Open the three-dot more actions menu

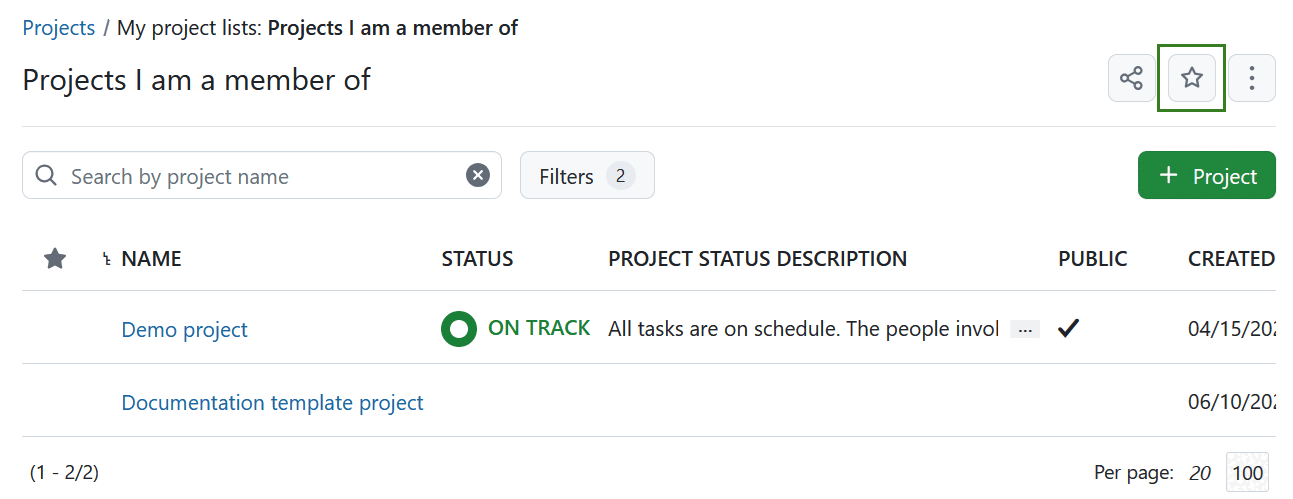[x=1251, y=78]
